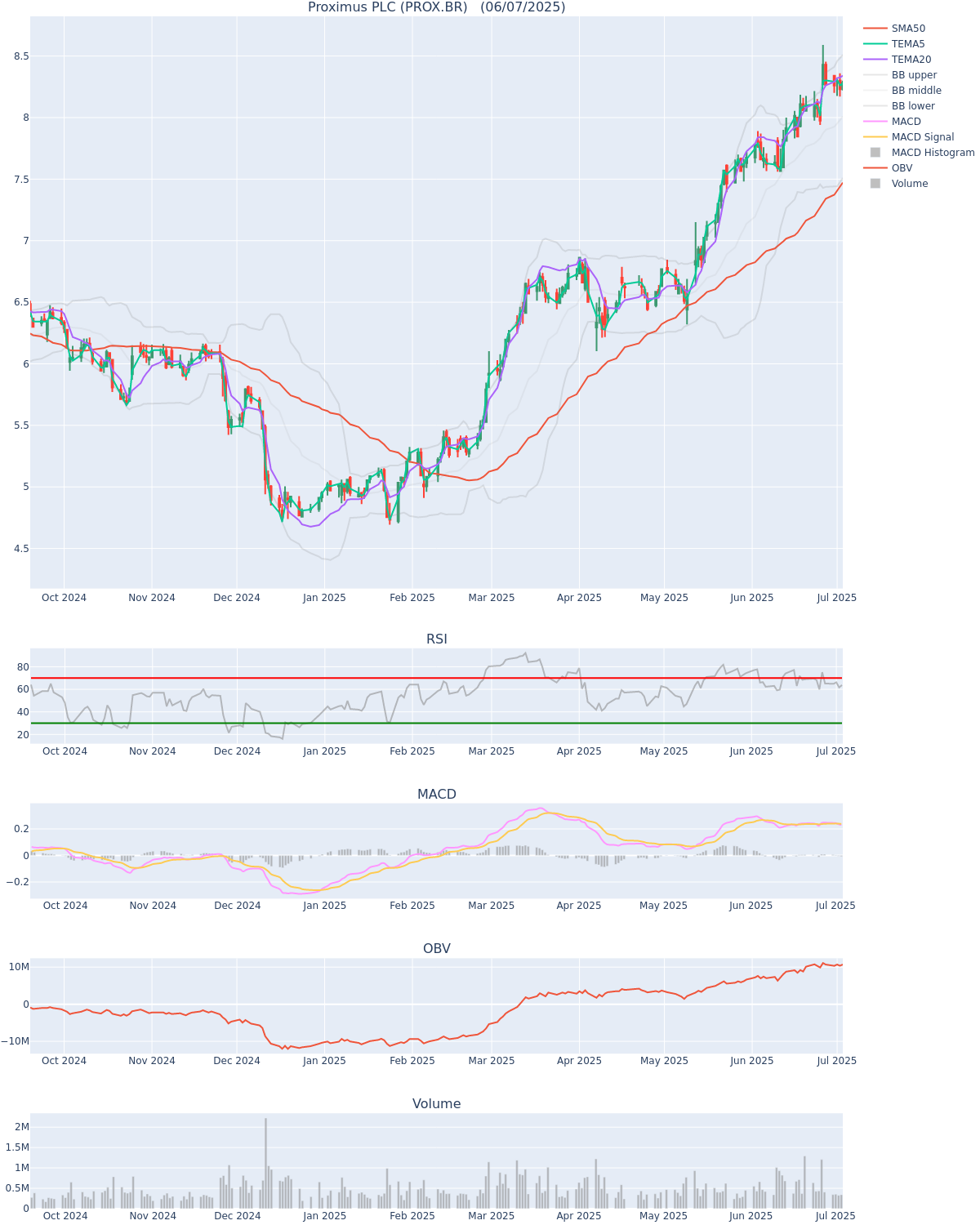Click Dec 2024 label under OBV chart

click(x=237, y=1061)
